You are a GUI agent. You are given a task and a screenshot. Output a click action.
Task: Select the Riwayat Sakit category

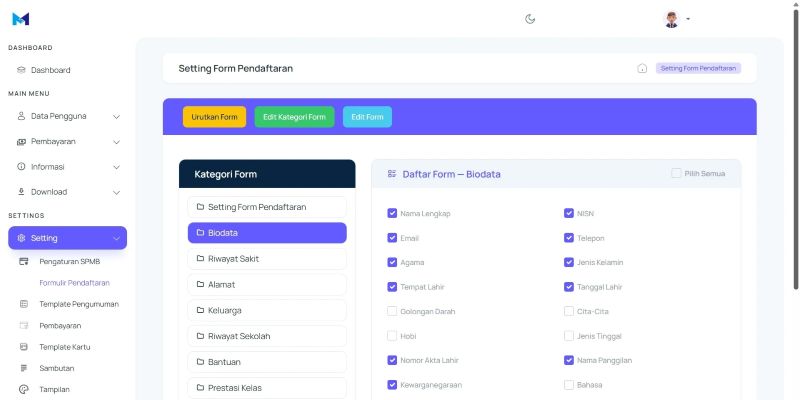266,259
